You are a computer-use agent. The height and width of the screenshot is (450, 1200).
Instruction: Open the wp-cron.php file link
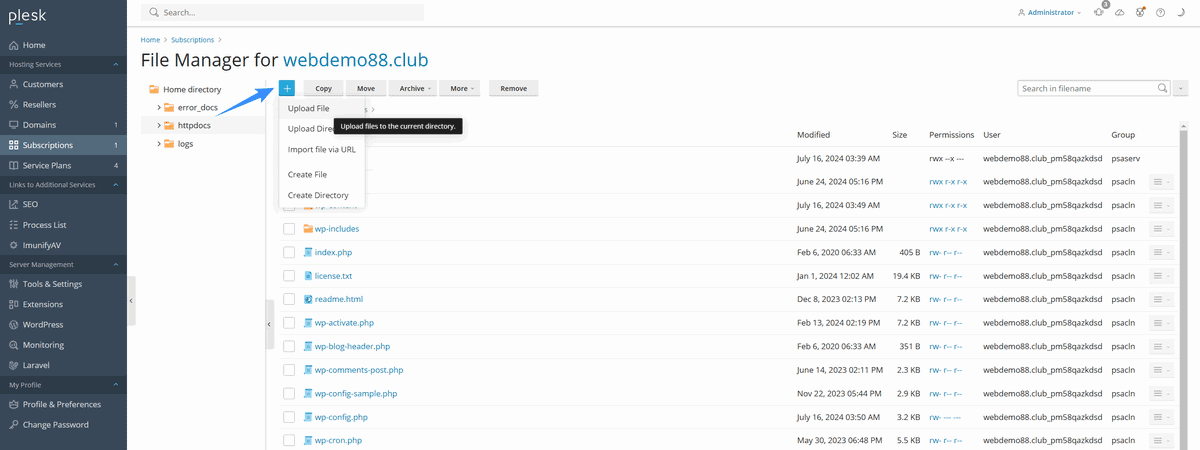[x=338, y=440]
